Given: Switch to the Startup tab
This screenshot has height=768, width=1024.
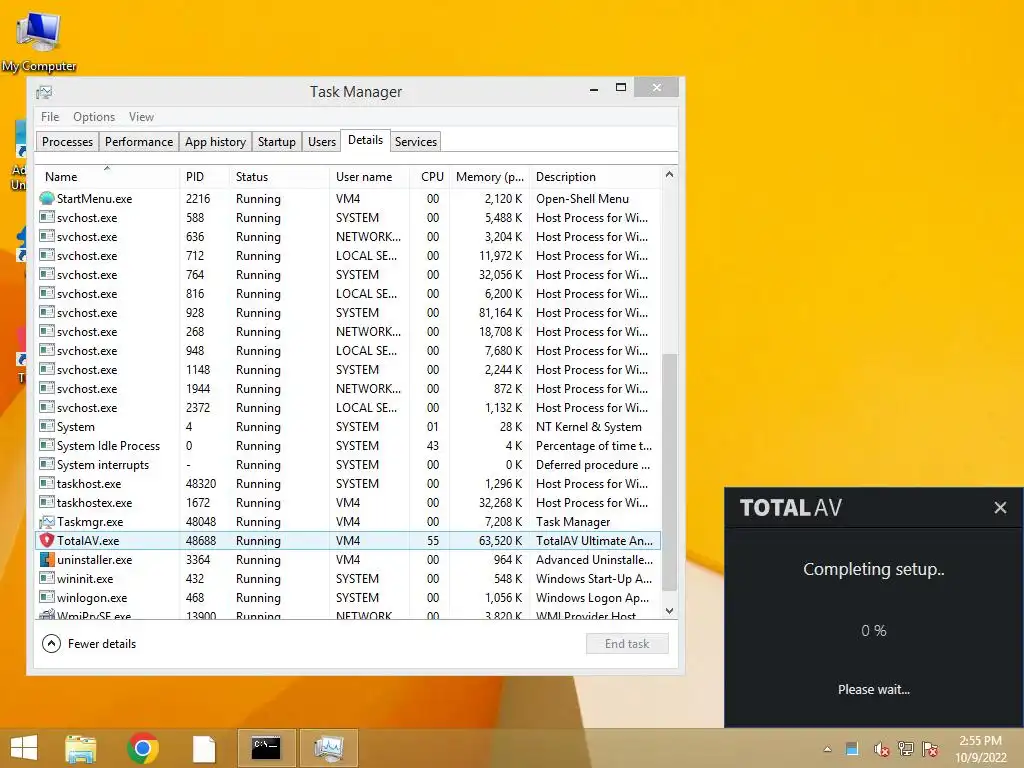Looking at the screenshot, I should (x=277, y=142).
